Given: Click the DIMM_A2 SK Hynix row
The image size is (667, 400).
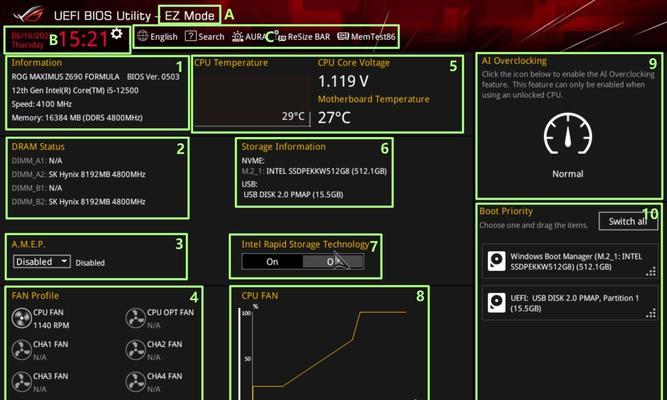Looking at the screenshot, I should (x=79, y=174).
